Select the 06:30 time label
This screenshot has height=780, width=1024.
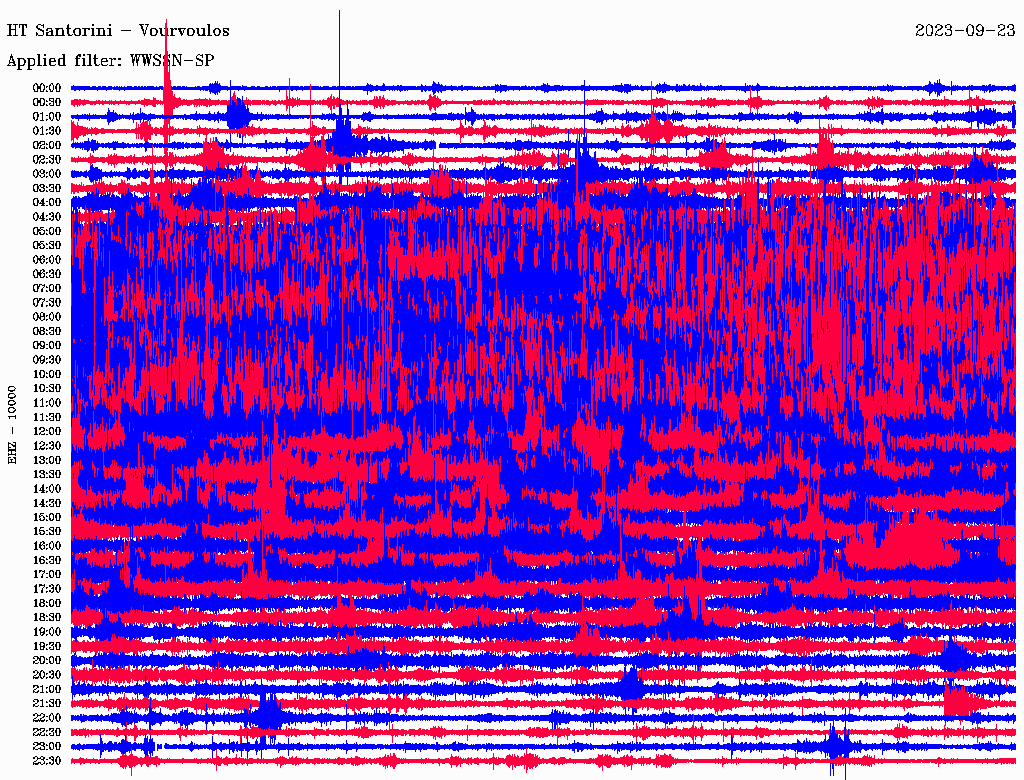coord(46,274)
